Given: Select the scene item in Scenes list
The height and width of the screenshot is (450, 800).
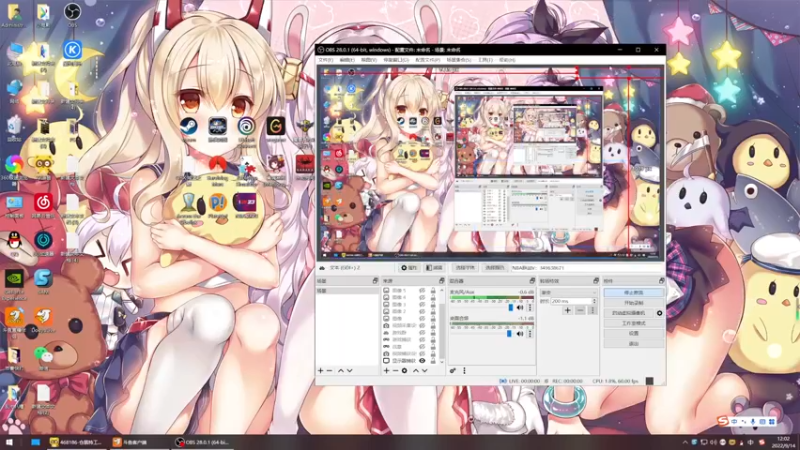Looking at the screenshot, I should click(x=347, y=291).
